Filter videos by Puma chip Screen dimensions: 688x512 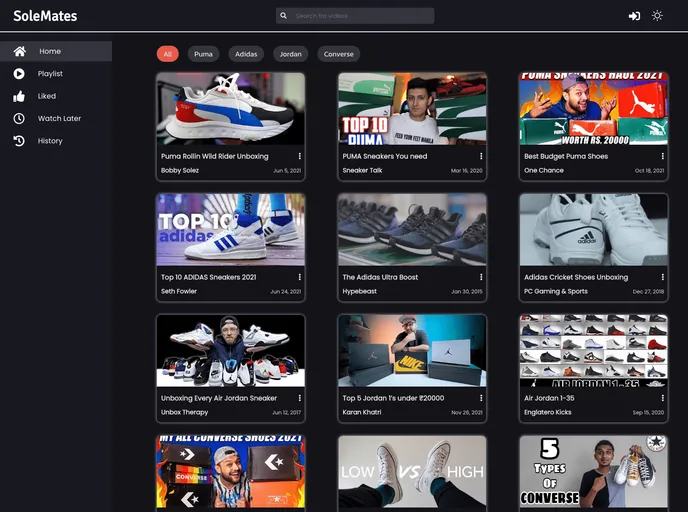[203, 54]
